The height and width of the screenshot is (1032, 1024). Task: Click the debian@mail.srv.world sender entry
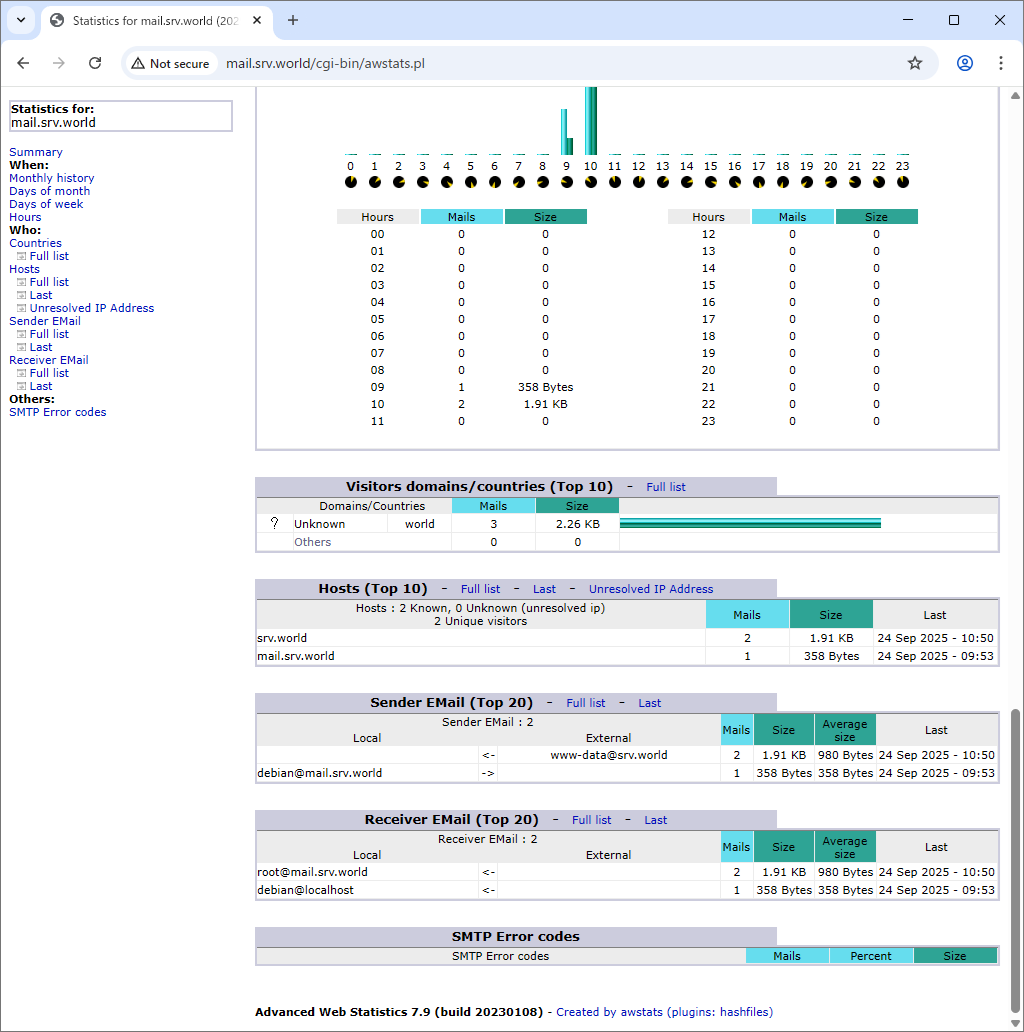[319, 773]
